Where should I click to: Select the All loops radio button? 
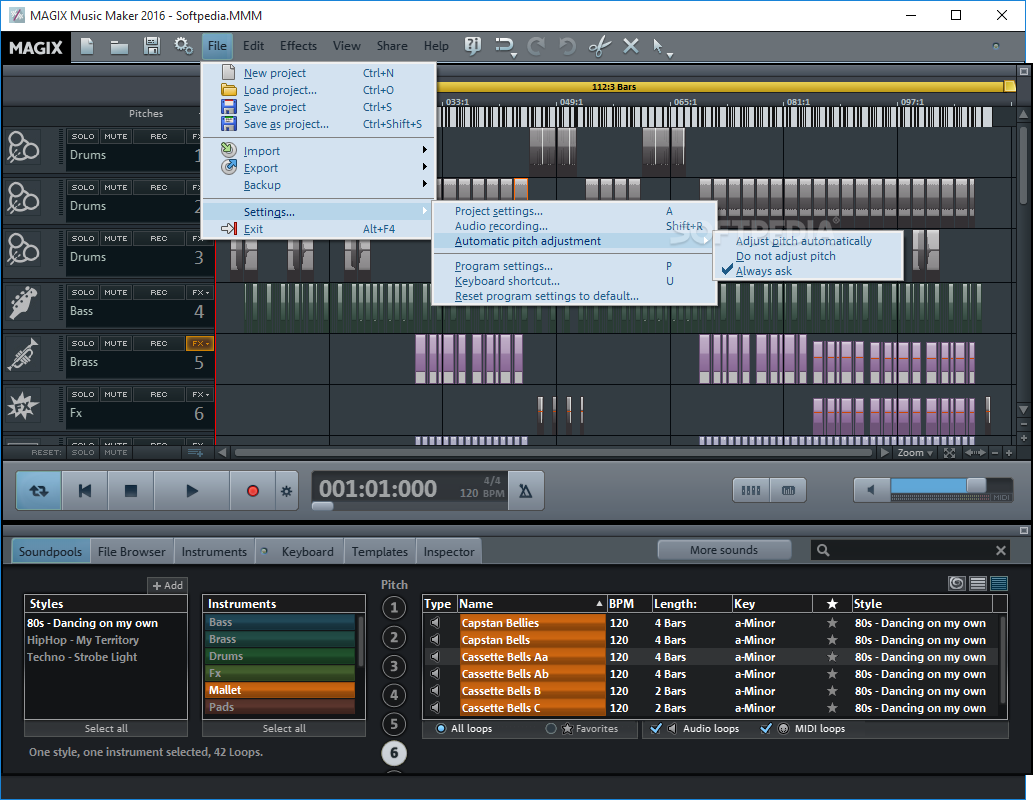click(x=441, y=729)
